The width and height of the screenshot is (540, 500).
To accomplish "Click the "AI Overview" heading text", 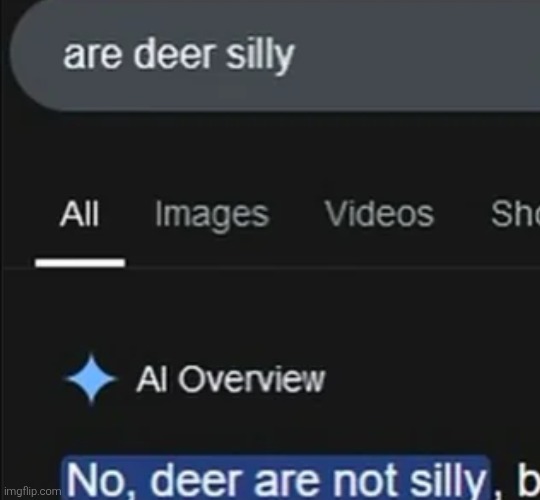I will click(230, 379).
